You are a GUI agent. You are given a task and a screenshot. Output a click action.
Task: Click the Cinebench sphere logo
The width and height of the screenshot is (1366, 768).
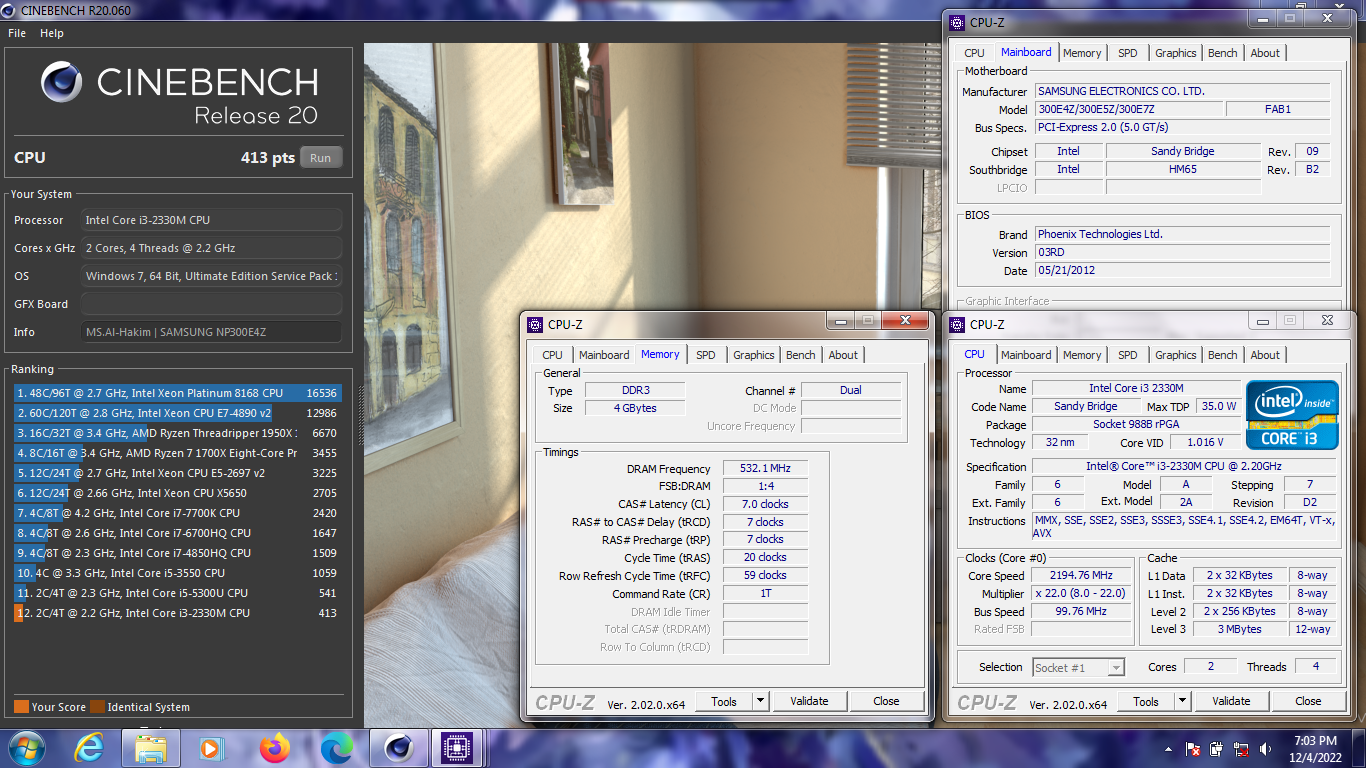click(x=61, y=82)
